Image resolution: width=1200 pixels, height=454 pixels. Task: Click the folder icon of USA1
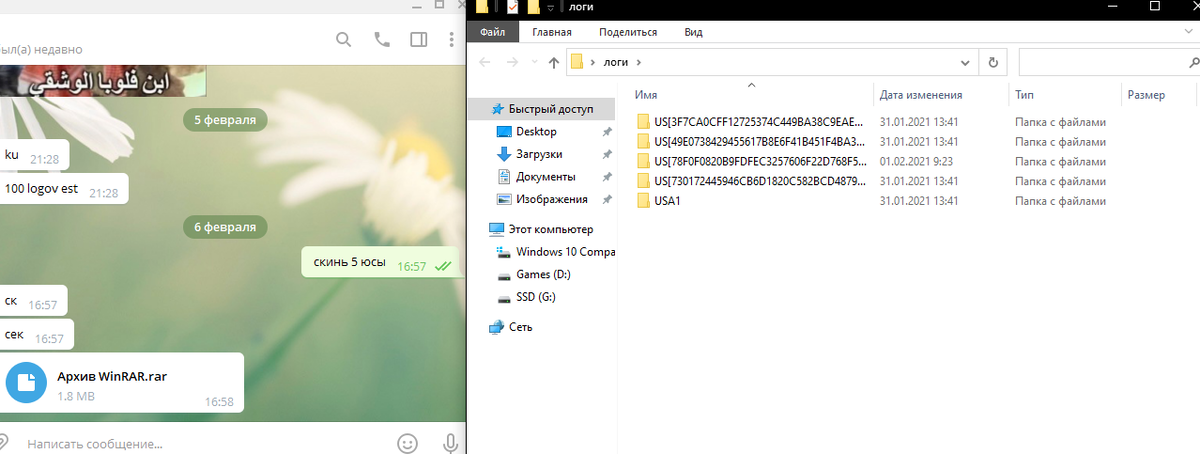(x=643, y=200)
